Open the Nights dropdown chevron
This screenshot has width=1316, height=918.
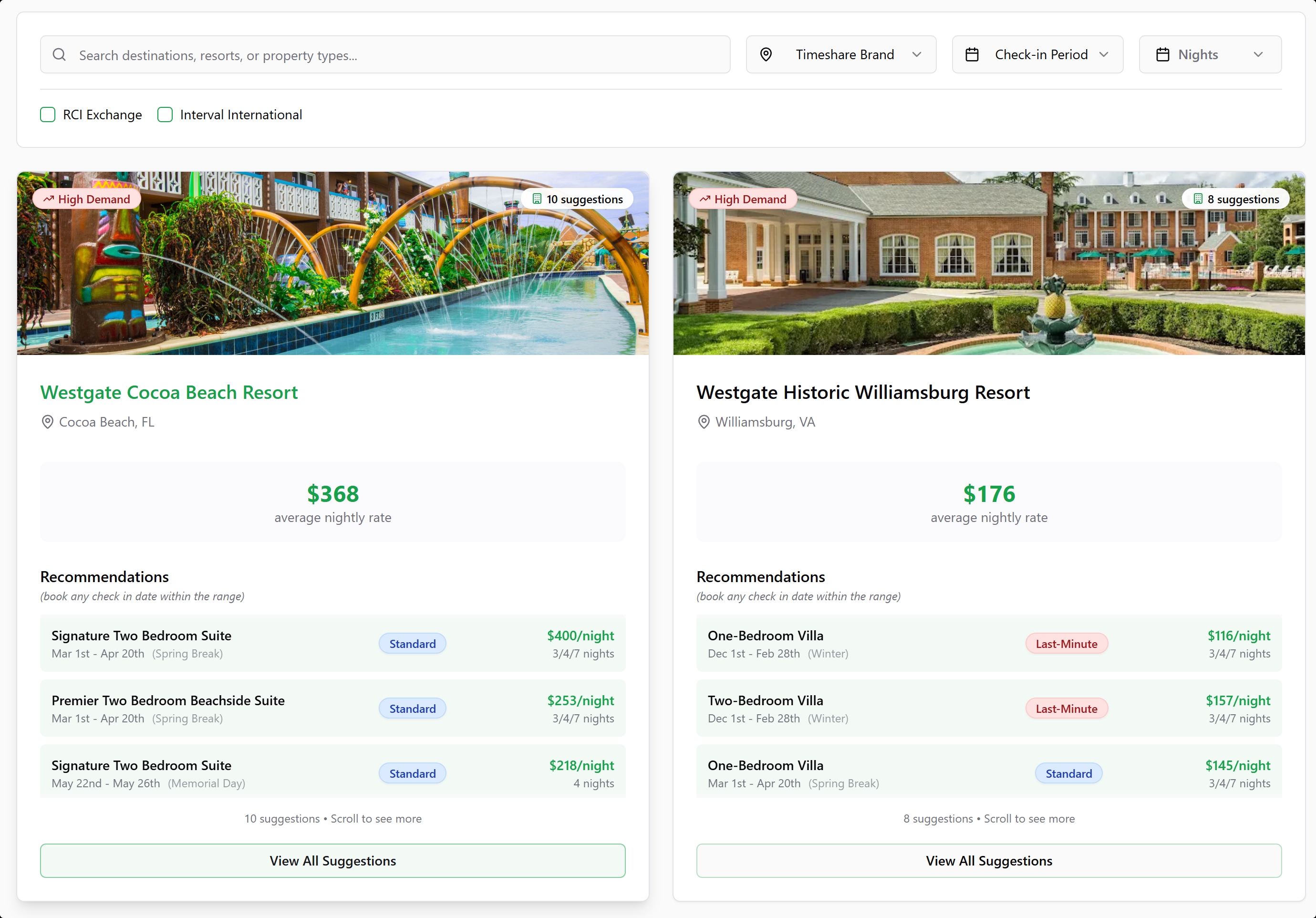pos(1258,54)
